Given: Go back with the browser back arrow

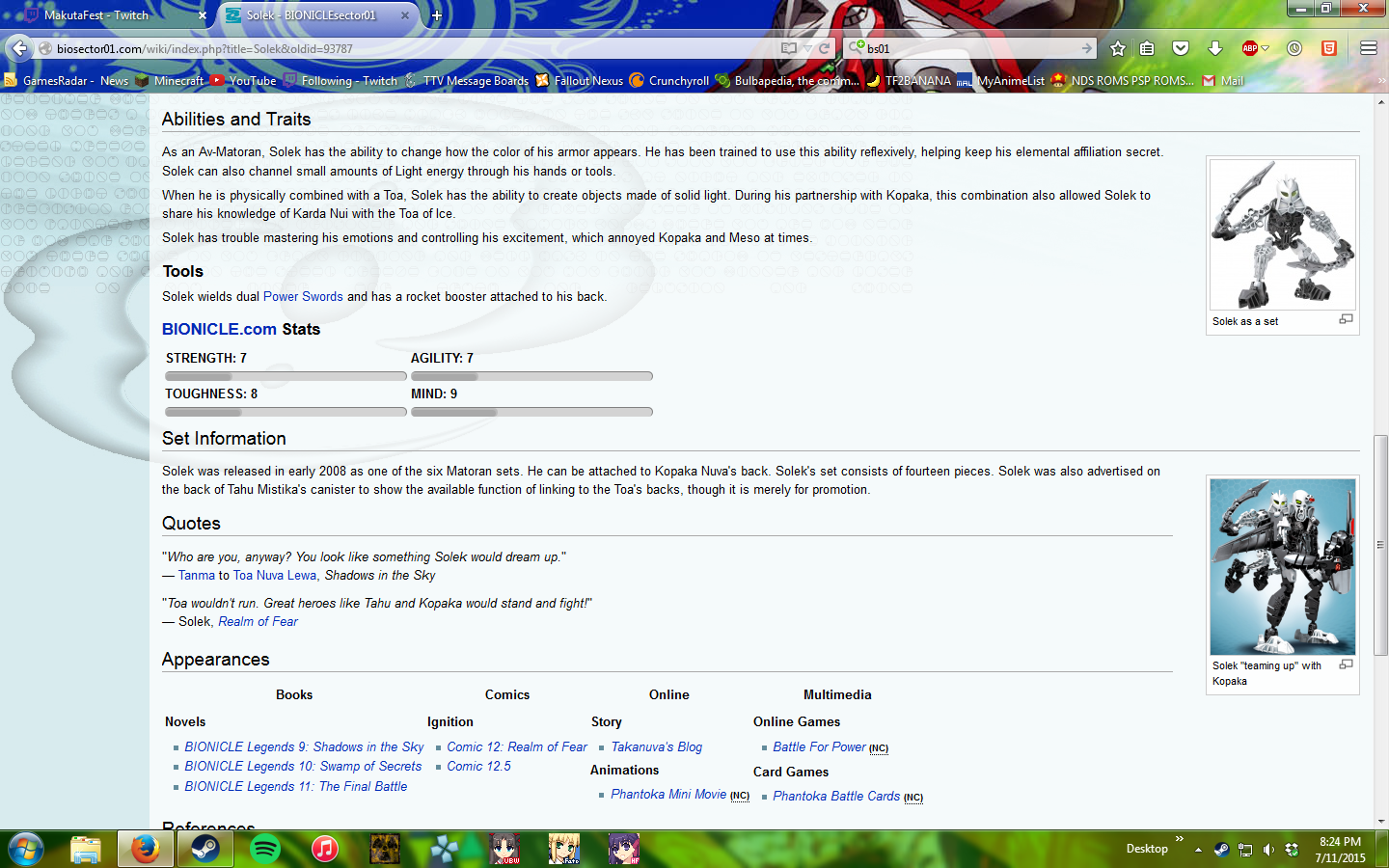Looking at the screenshot, I should 19,48.
